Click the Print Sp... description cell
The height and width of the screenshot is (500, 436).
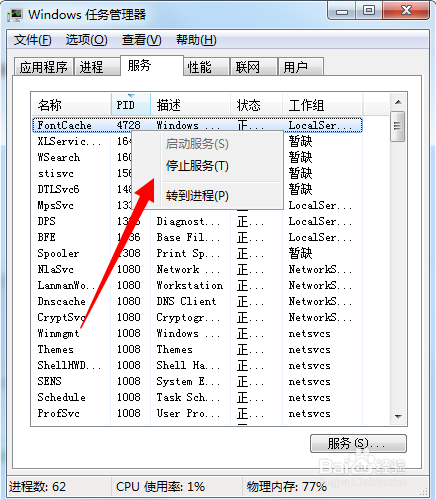tap(188, 253)
